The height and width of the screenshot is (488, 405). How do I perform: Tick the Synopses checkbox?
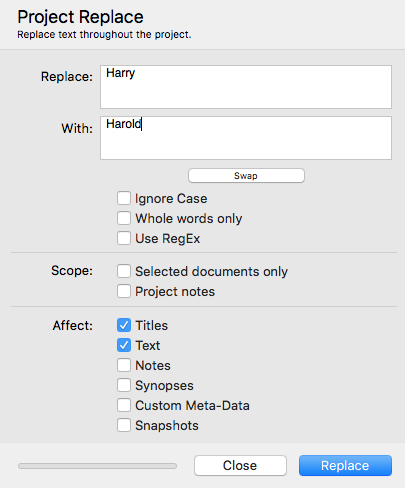tap(124, 385)
